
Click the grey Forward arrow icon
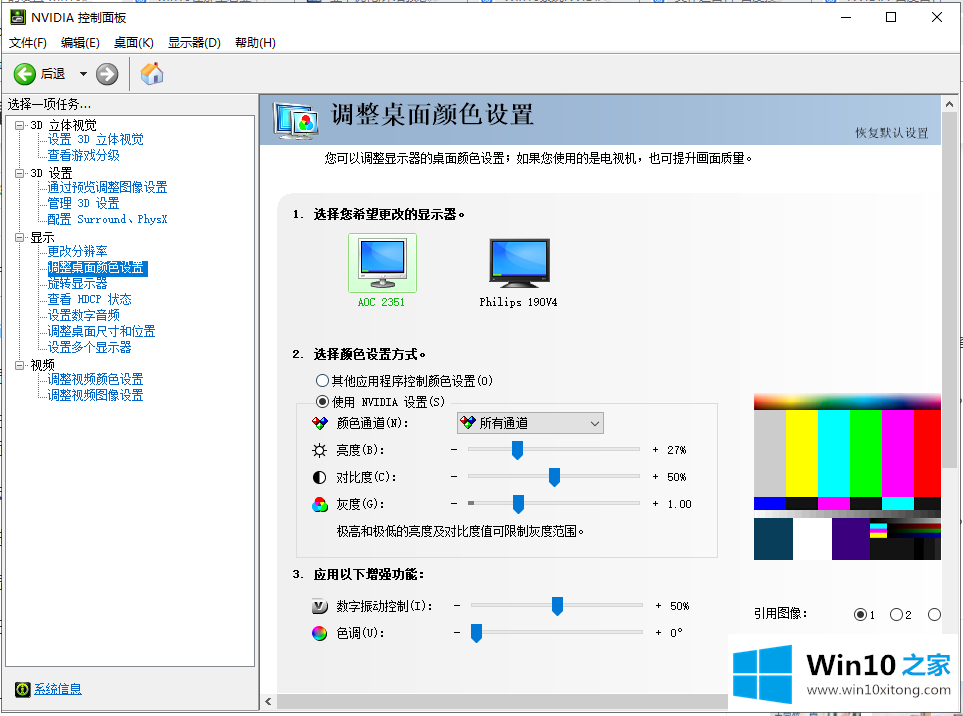tap(107, 74)
